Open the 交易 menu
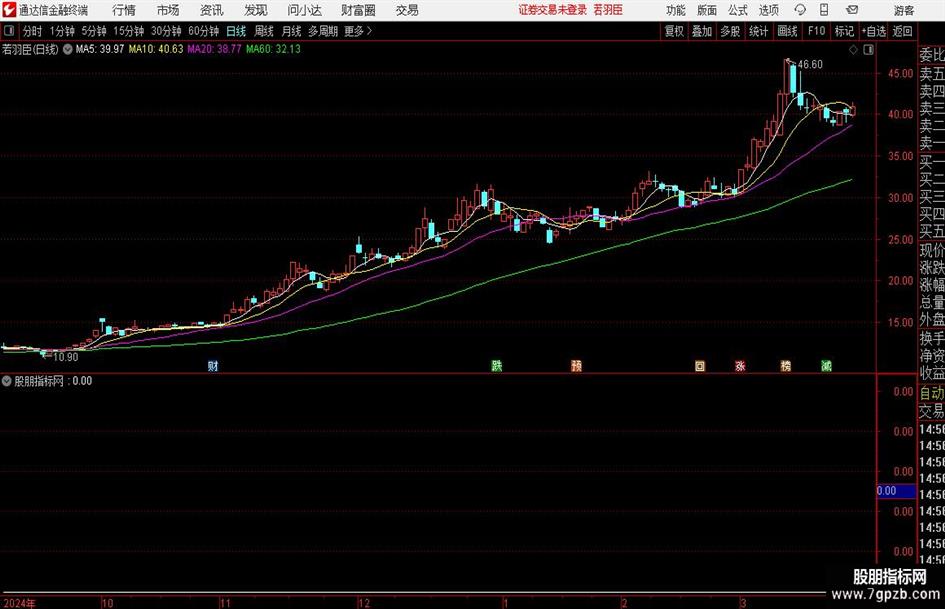Image resolution: width=945 pixels, height=609 pixels. [407, 10]
